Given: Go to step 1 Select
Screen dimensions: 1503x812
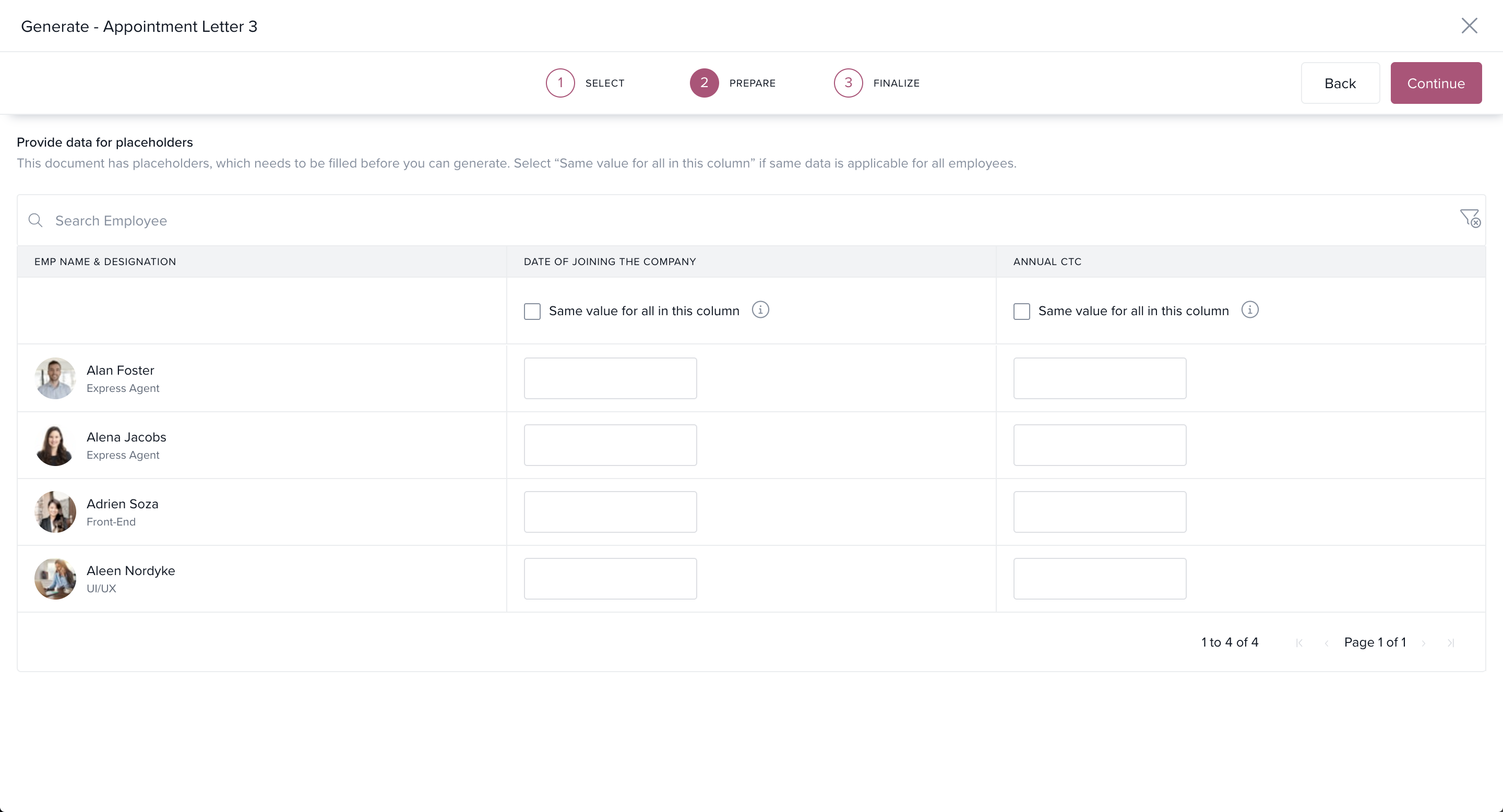Looking at the screenshot, I should coord(560,83).
